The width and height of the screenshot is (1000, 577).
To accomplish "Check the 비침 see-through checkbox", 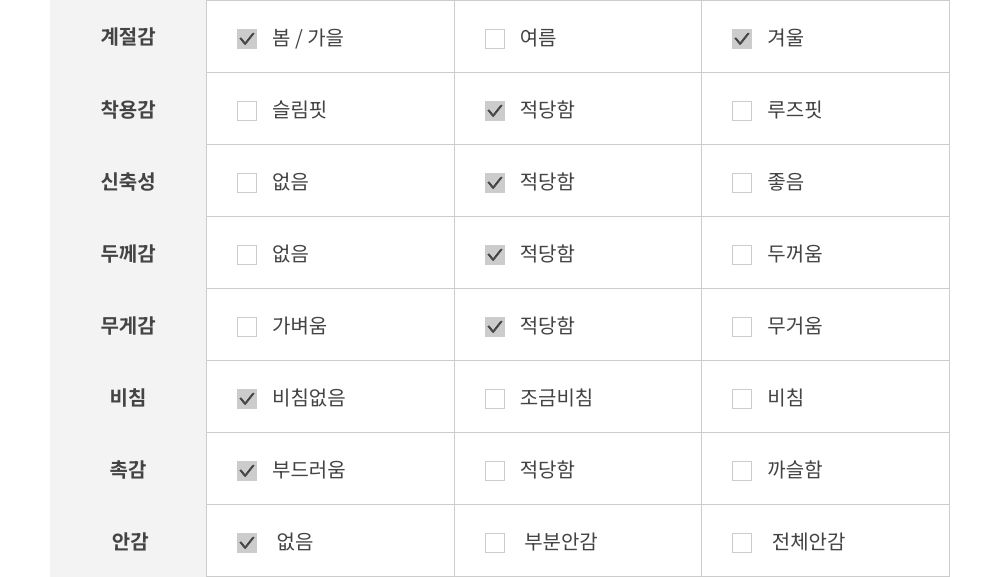I will click(742, 399).
